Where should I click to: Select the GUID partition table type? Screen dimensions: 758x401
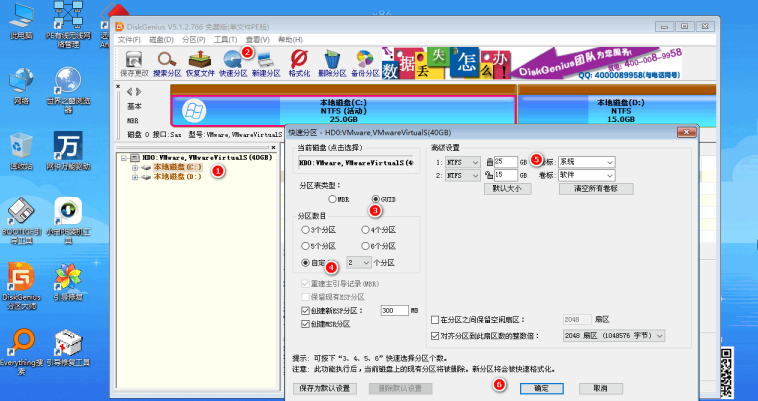click(384, 199)
